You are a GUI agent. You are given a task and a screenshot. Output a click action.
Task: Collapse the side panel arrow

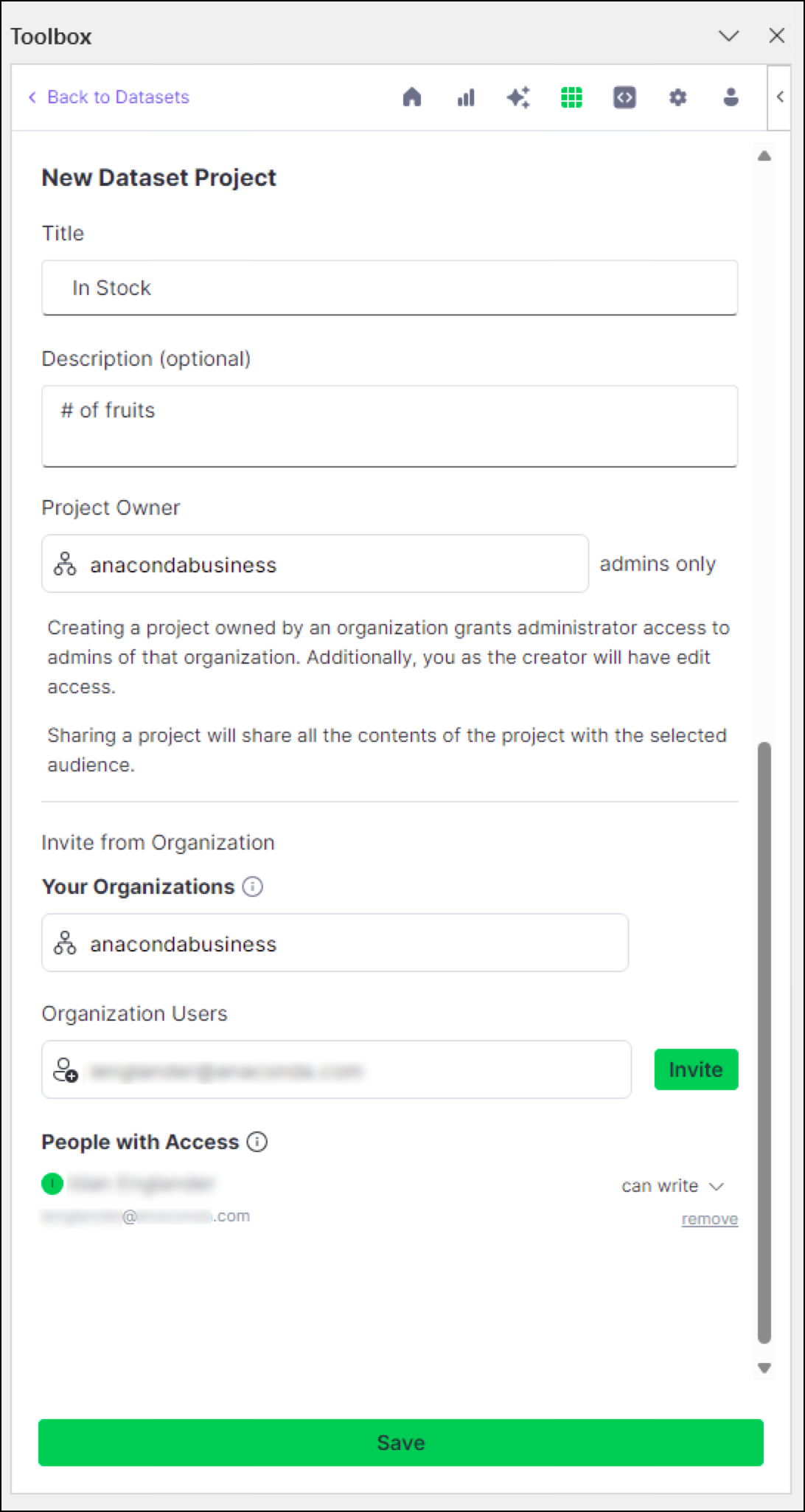tap(780, 97)
